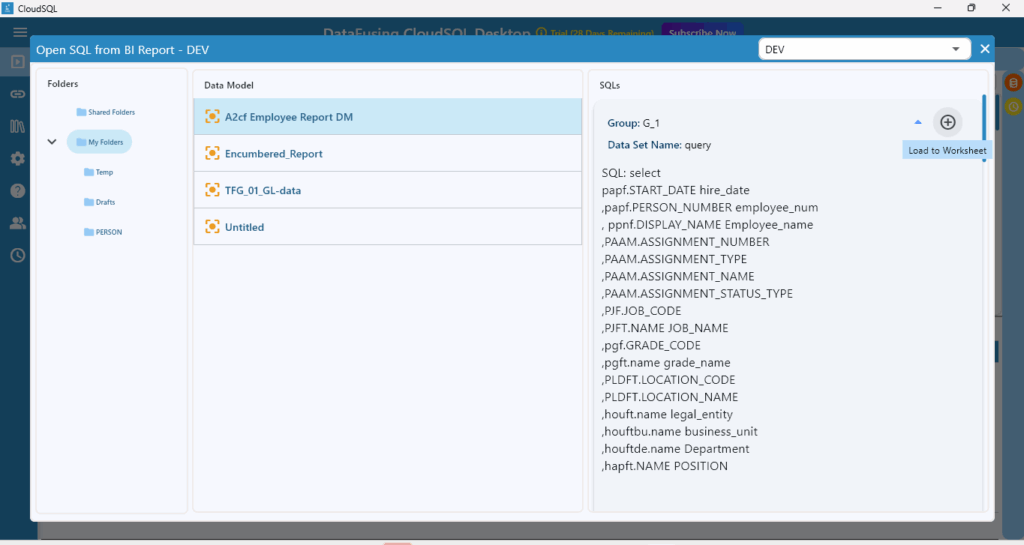The height and width of the screenshot is (545, 1024).
Task: Click the yellow round icon at right edge
Action: pos(1013,106)
